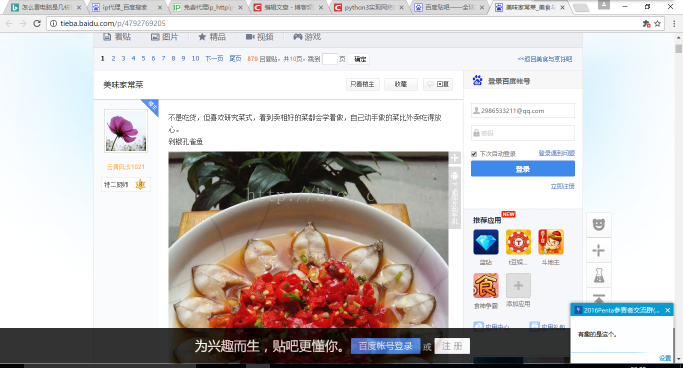Open the 食 food game app icon
Image resolution: width=683 pixels, height=368 pixels.
coord(486,286)
